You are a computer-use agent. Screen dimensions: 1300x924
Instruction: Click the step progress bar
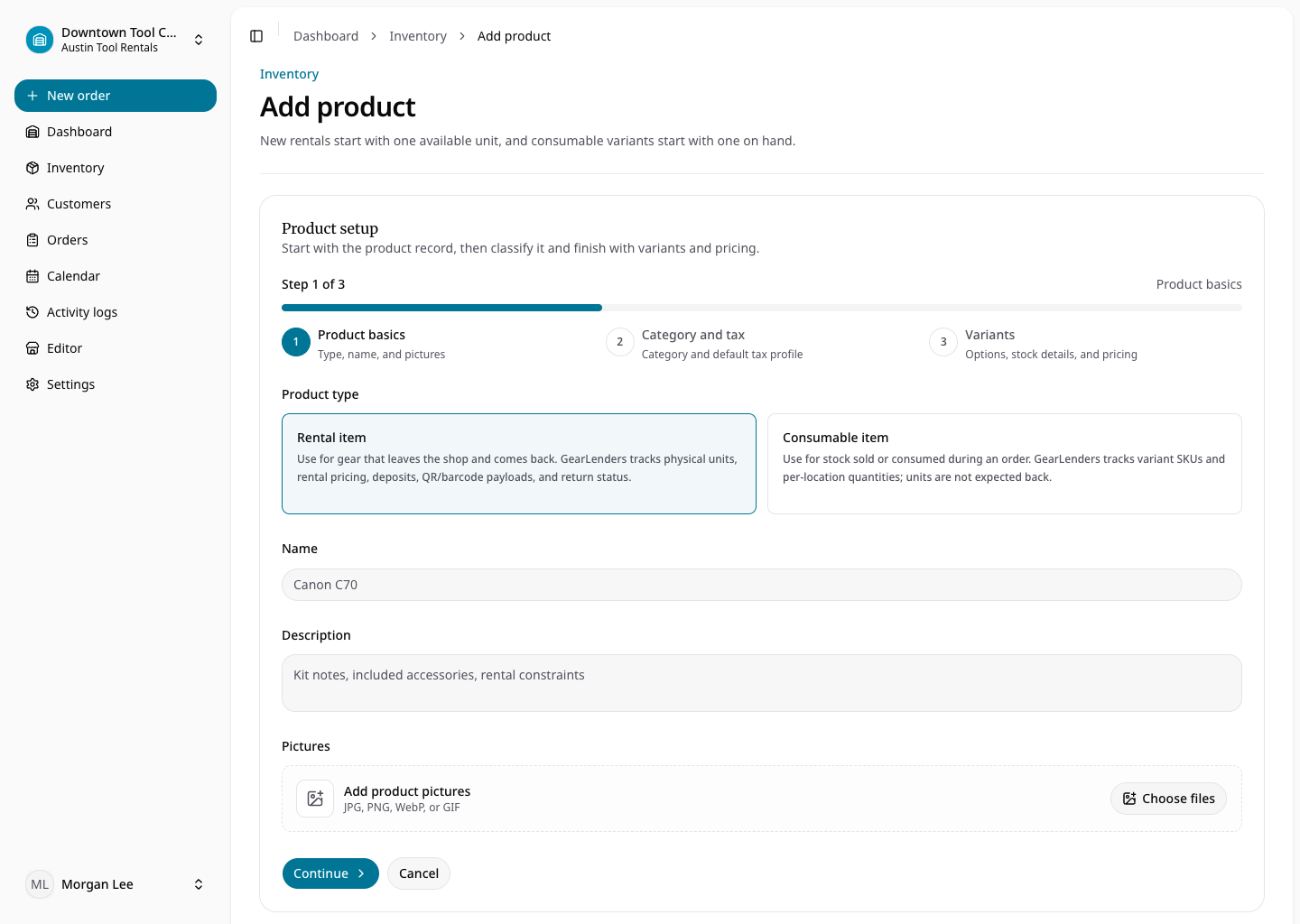(762, 308)
